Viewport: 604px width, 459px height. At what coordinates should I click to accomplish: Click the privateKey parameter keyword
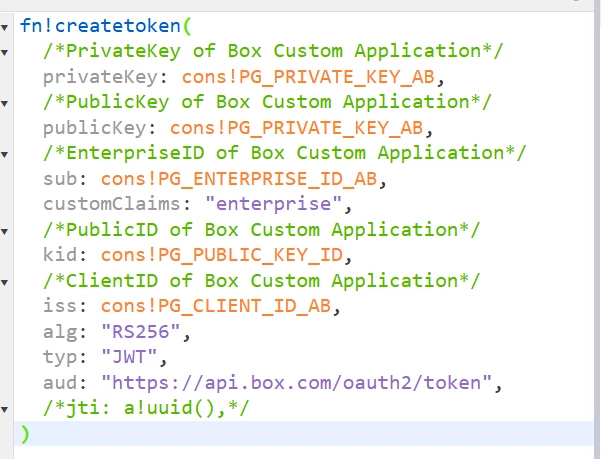(100, 77)
